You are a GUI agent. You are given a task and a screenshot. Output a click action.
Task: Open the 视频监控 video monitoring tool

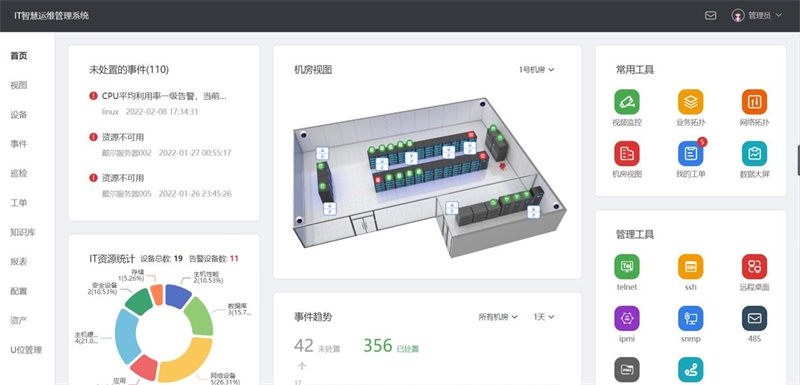pos(627,102)
